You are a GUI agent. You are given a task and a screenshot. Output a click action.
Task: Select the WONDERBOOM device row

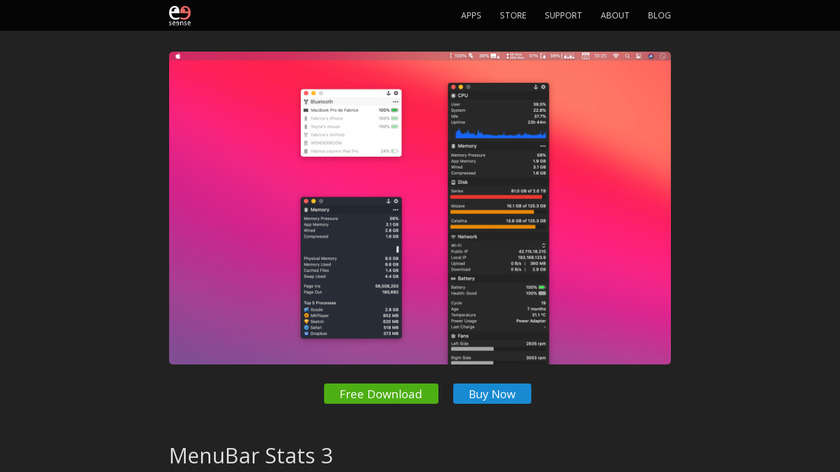tap(351, 143)
